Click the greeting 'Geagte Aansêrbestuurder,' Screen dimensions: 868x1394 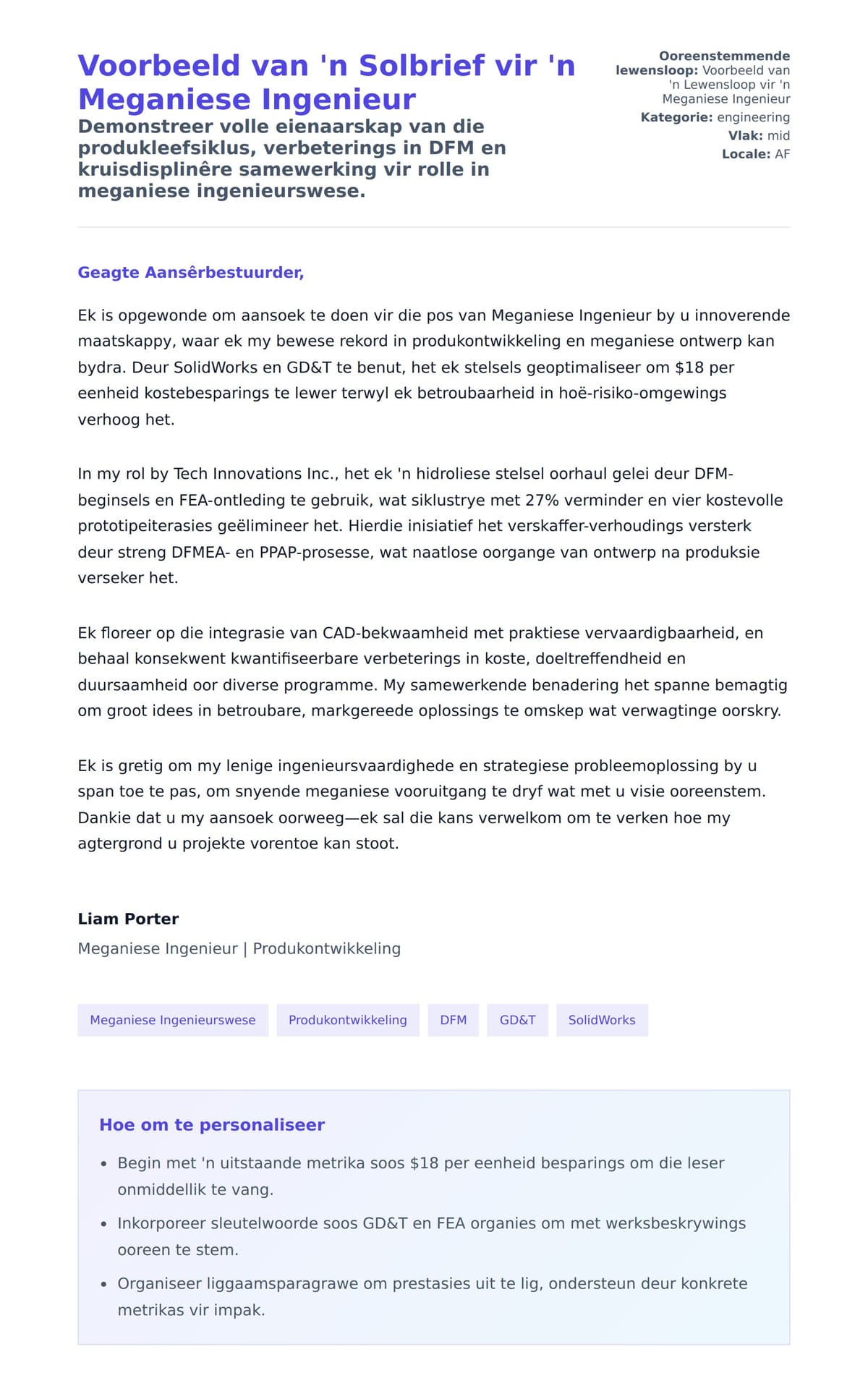(x=190, y=273)
